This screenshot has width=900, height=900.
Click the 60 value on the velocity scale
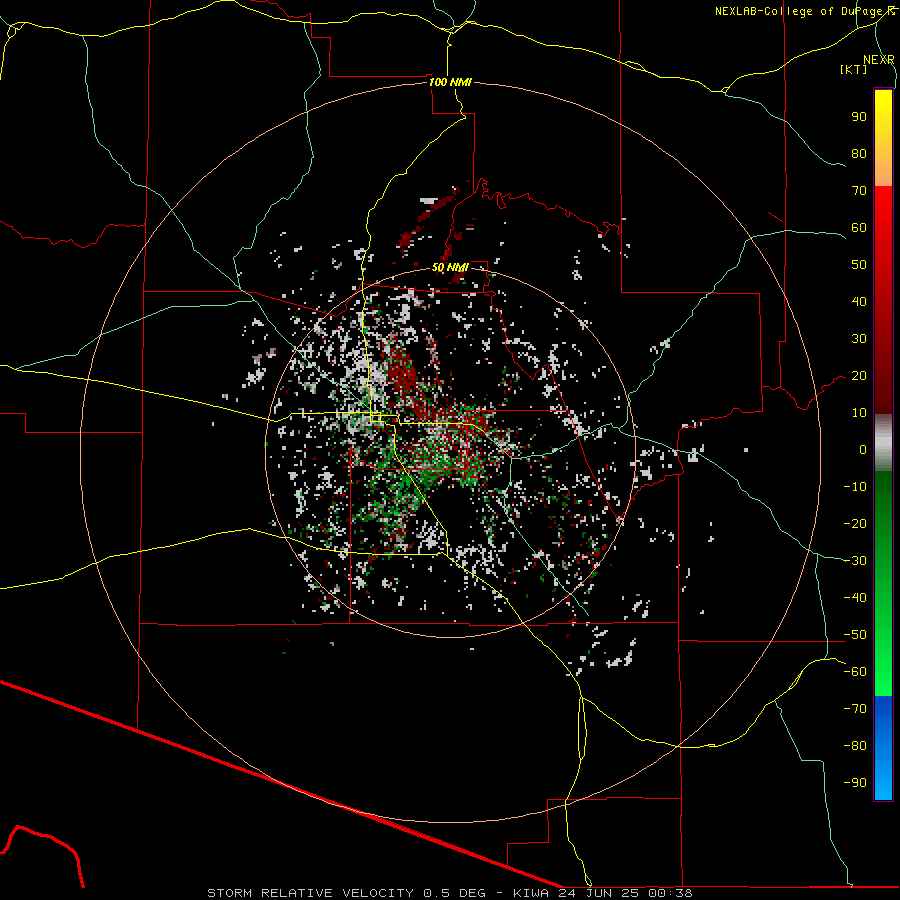859,227
